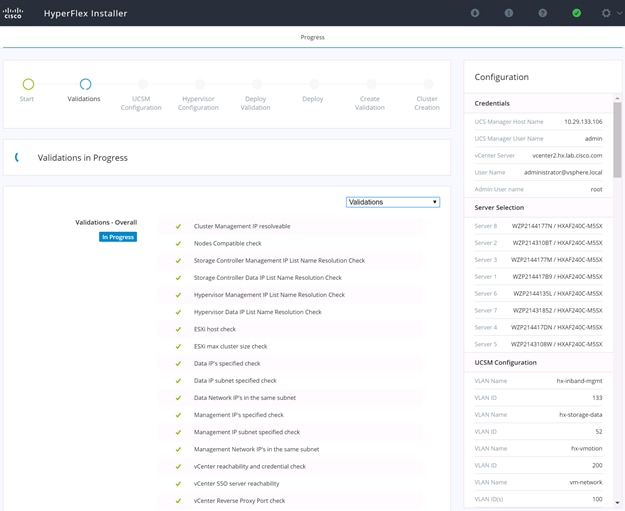
Task: Select Server 3 row in Server Selection
Action: point(538,259)
